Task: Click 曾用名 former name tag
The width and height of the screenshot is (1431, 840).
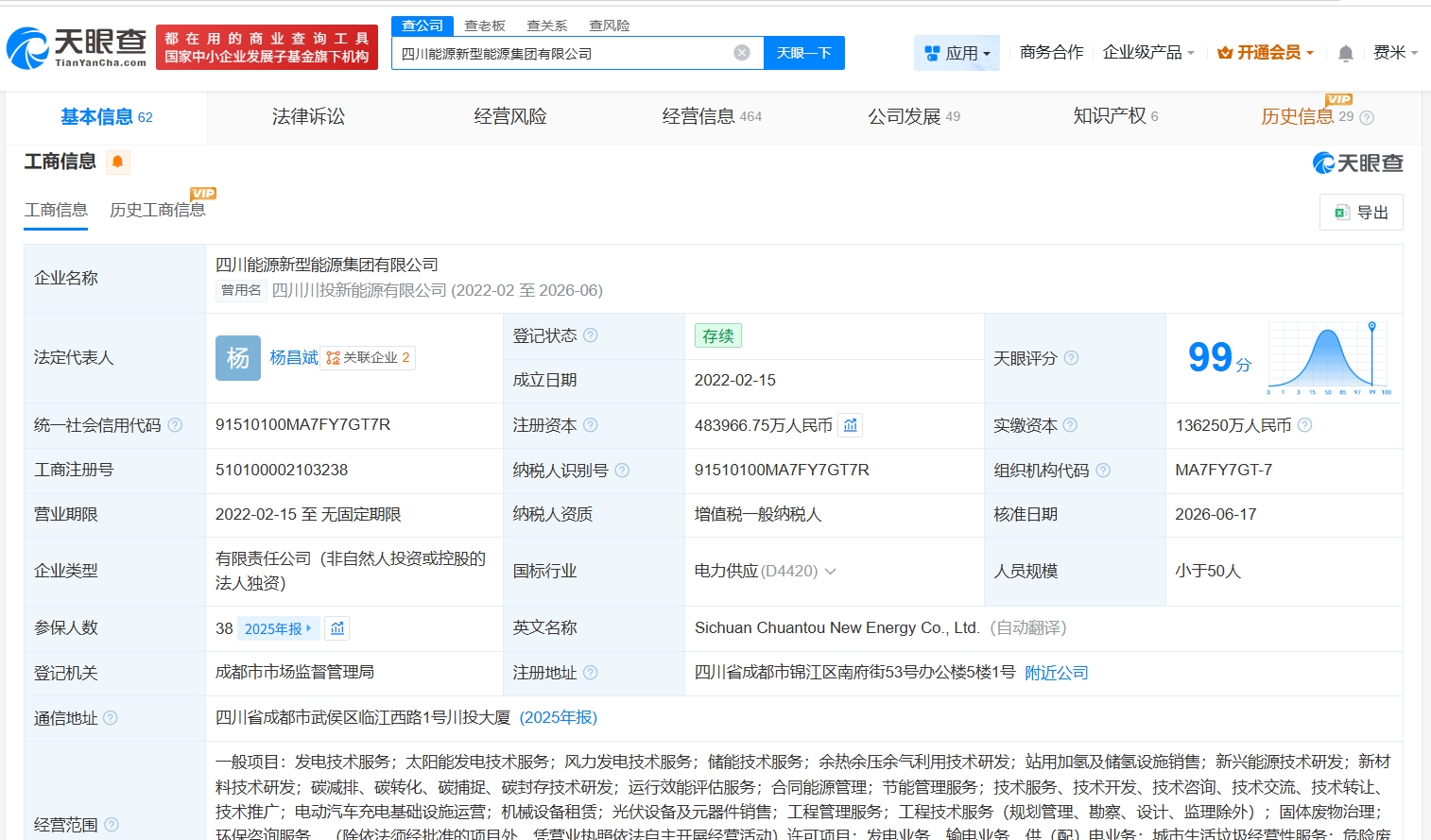Action: 241,290
